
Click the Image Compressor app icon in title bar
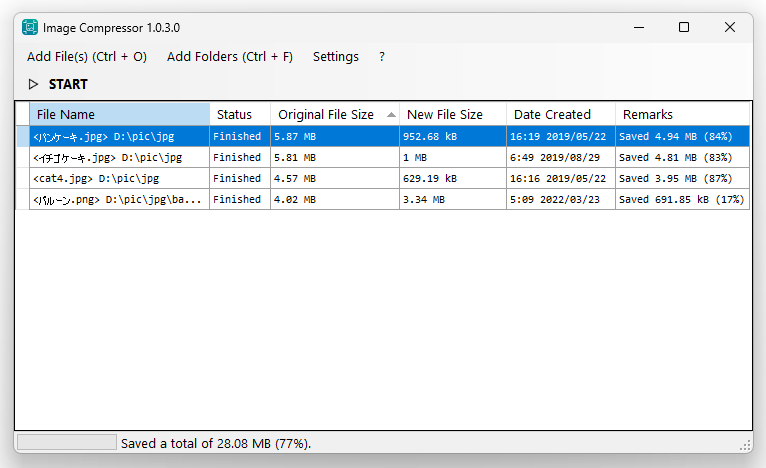(x=30, y=27)
